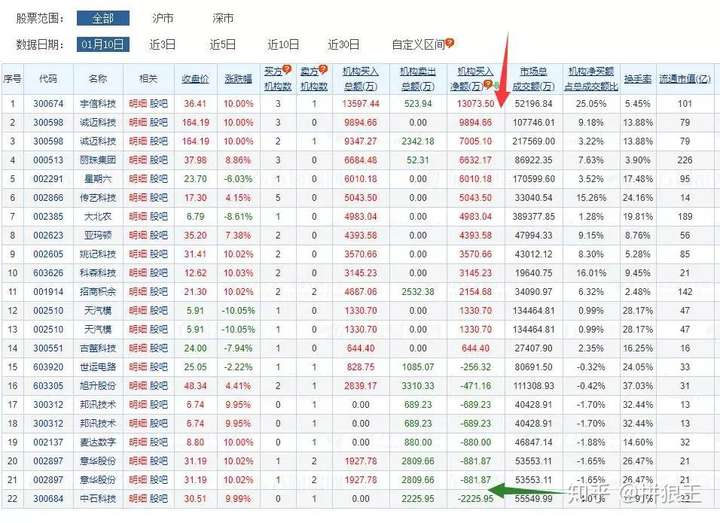This screenshot has height=523, width=720.
Task: Open help icon next to 买方机构数 header
Action: pos(287,69)
